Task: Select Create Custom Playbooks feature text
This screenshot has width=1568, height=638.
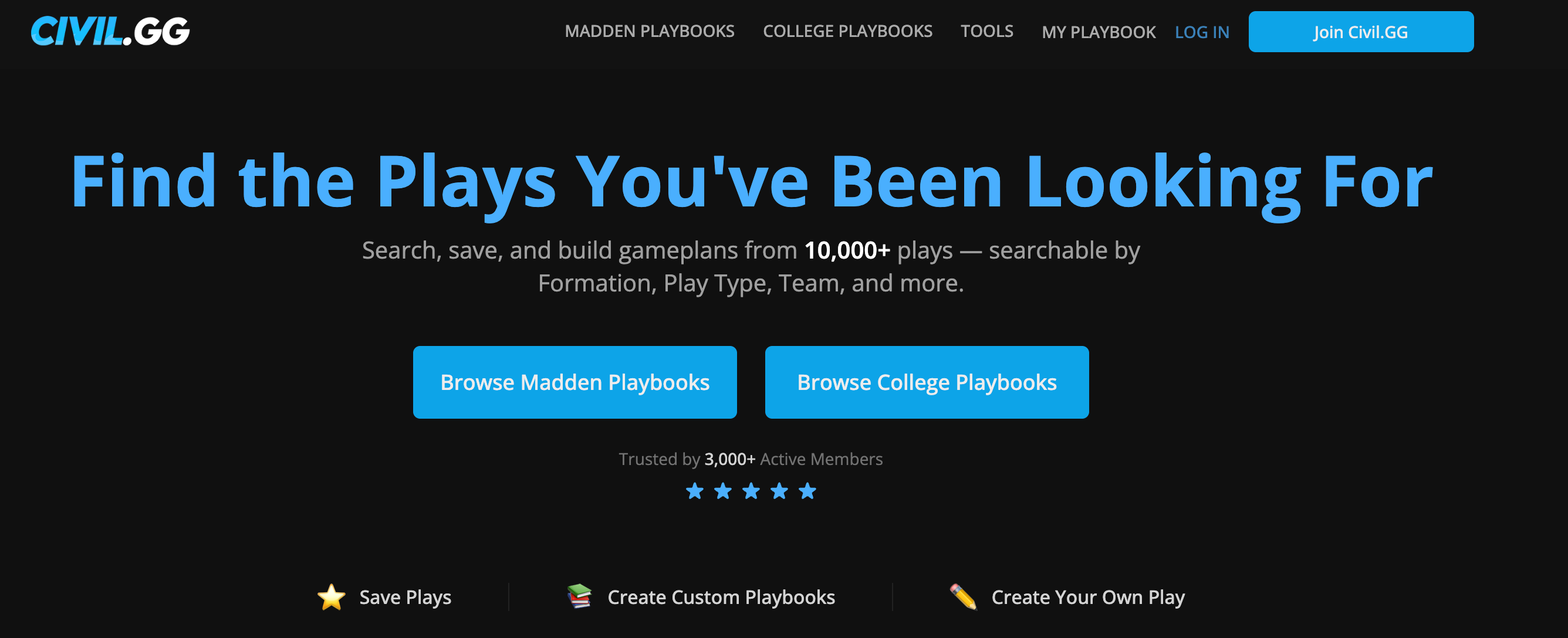Action: tap(721, 598)
